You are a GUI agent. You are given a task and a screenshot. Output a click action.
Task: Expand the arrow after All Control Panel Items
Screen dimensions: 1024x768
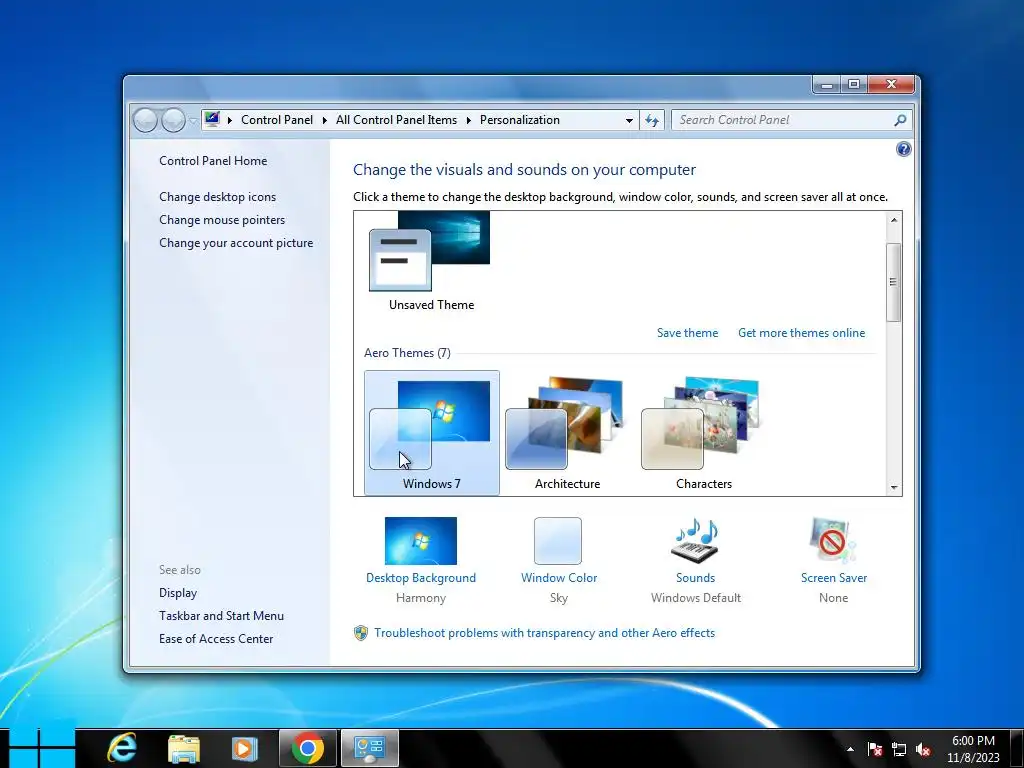click(469, 120)
